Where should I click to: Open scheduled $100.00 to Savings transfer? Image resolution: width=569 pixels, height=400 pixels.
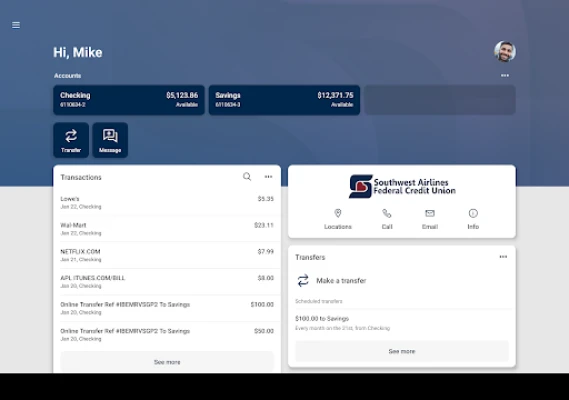coord(402,323)
